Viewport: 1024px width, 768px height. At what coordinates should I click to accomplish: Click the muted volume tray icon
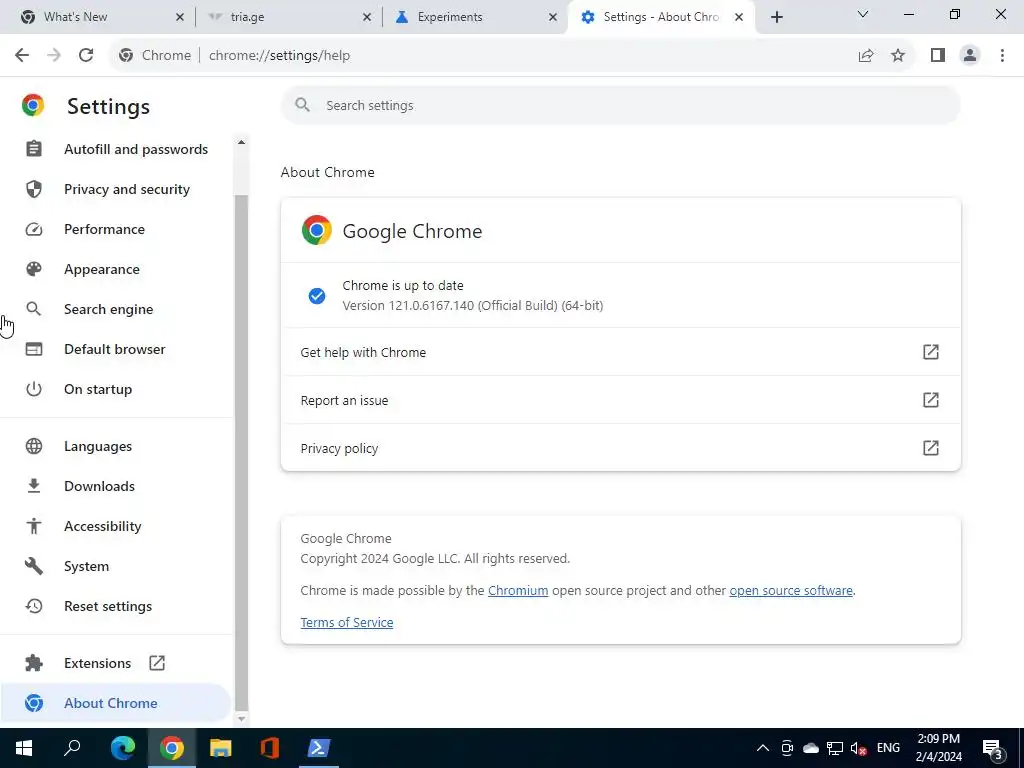coord(859,748)
